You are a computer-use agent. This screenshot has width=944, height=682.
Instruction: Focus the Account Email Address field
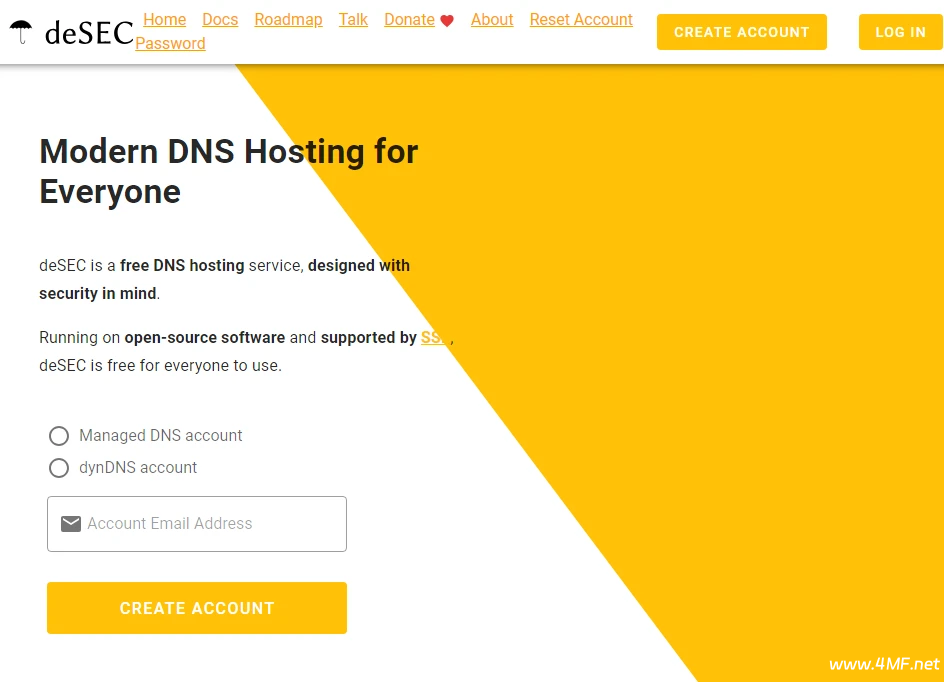point(210,524)
